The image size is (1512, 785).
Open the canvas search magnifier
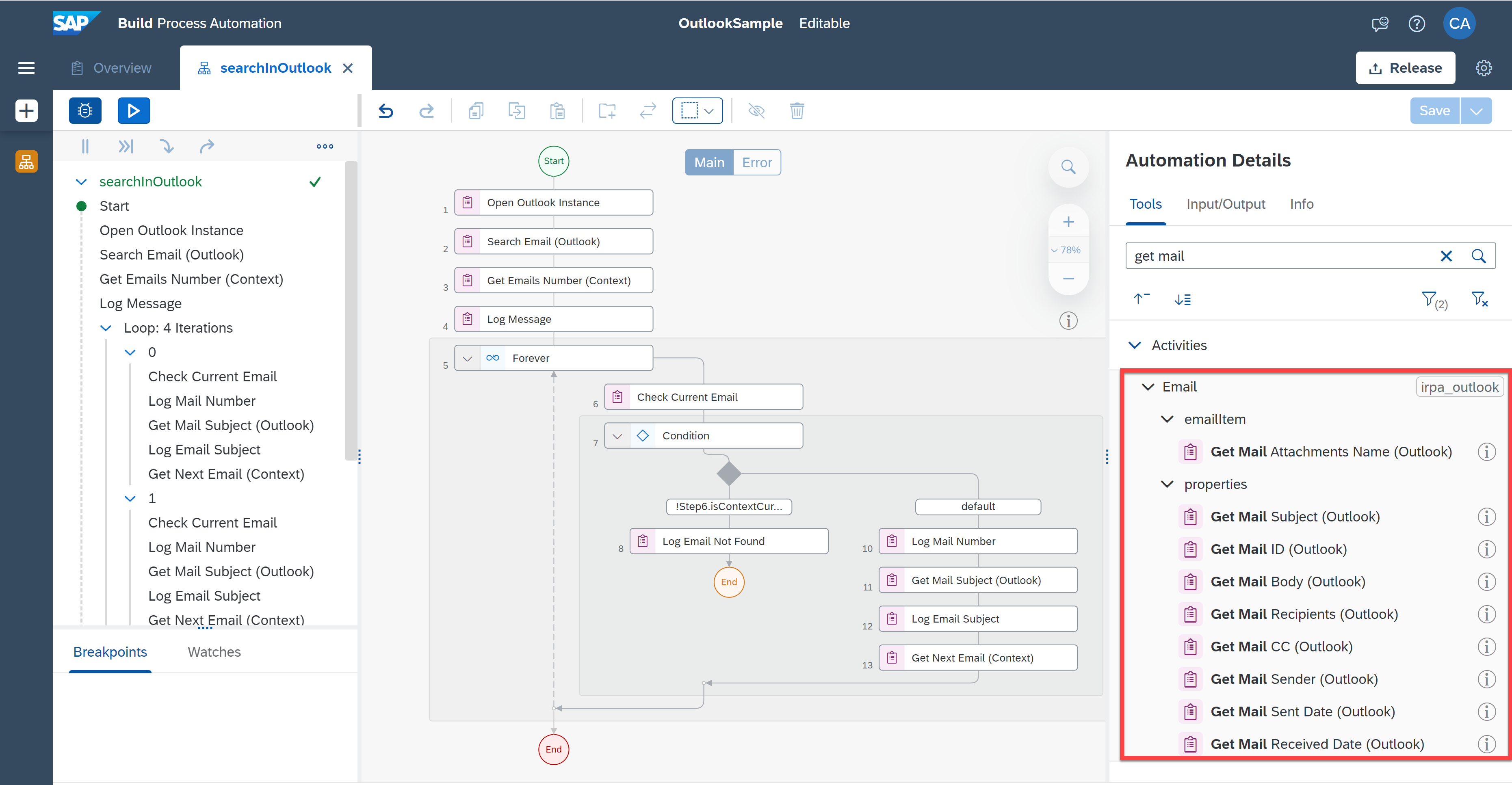[x=1068, y=167]
